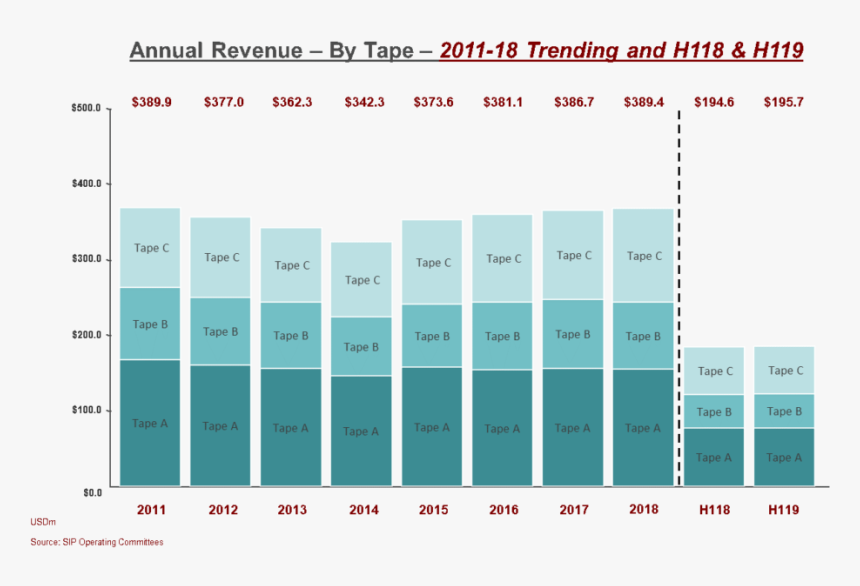
Task: Click the Tape C segment of the H118 bar
Action: [x=714, y=371]
